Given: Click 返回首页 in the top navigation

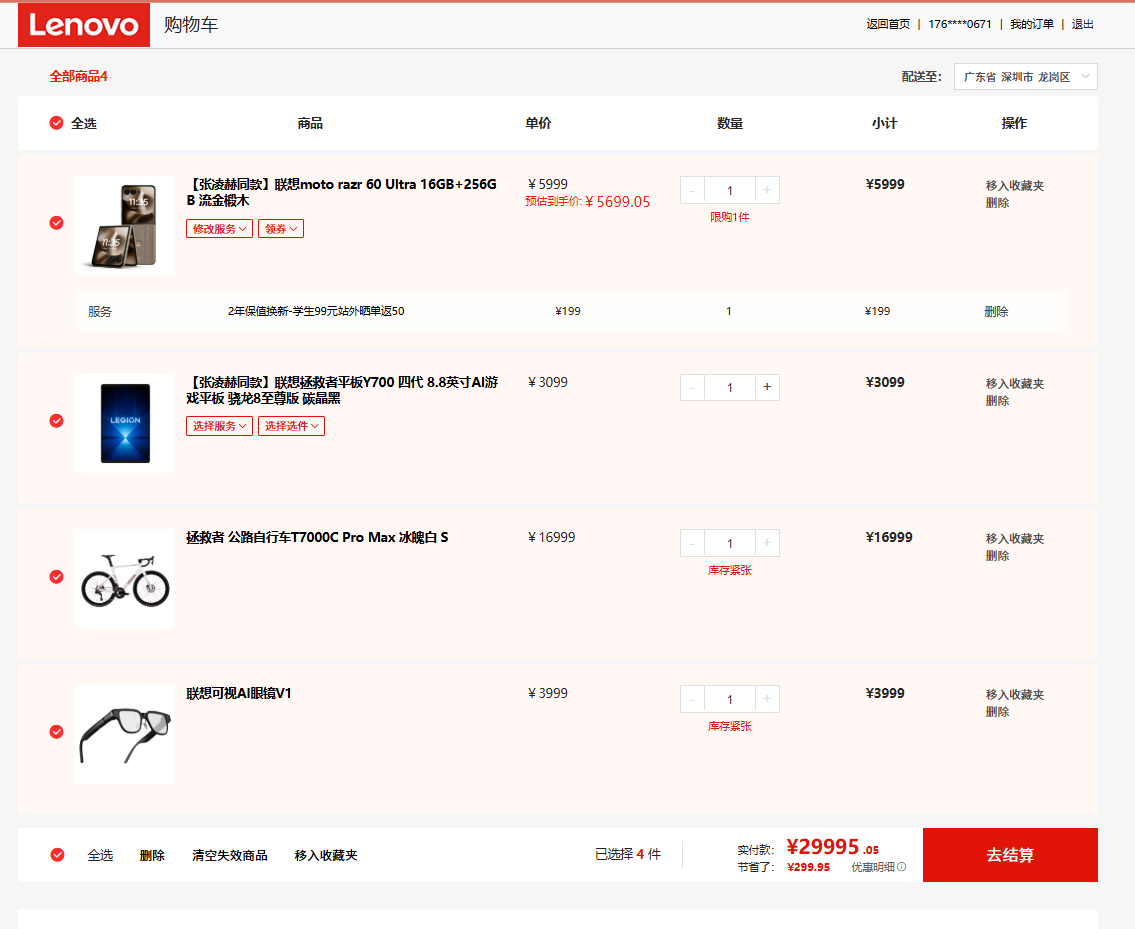Looking at the screenshot, I should click(888, 24).
